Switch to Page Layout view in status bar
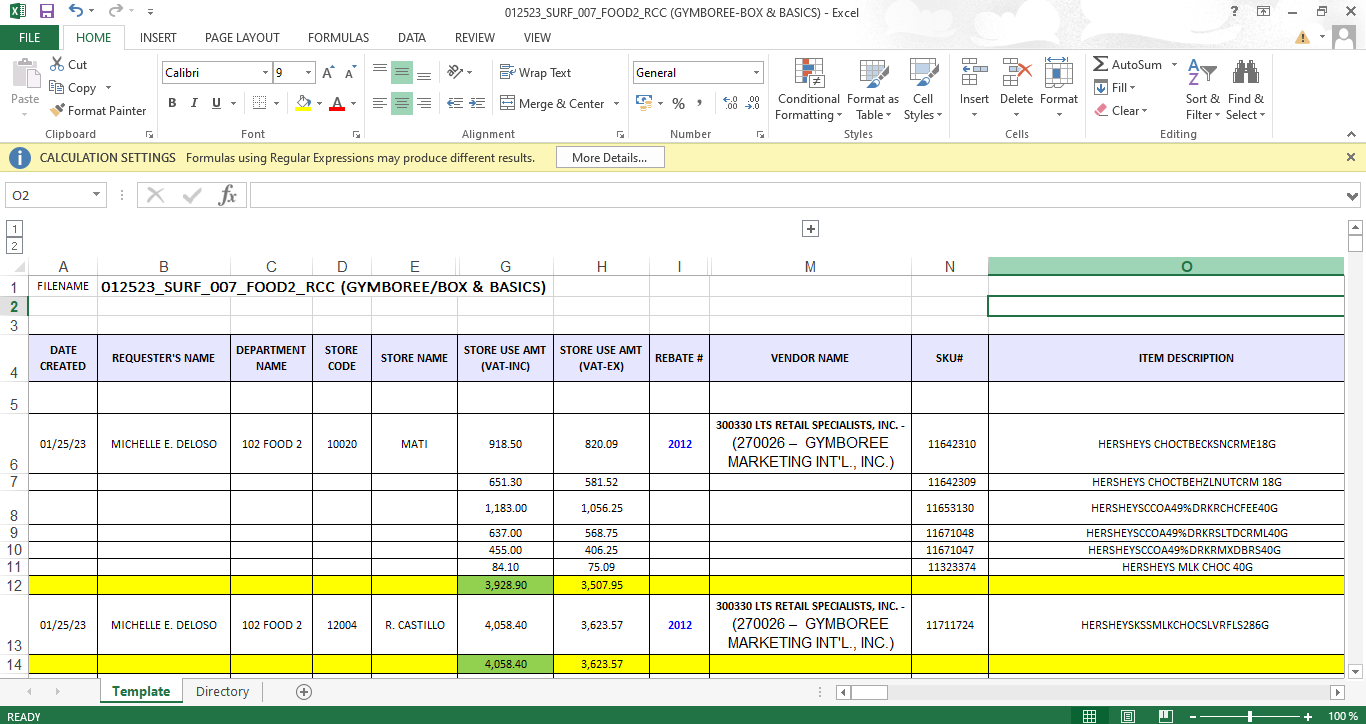 pos(1127,716)
